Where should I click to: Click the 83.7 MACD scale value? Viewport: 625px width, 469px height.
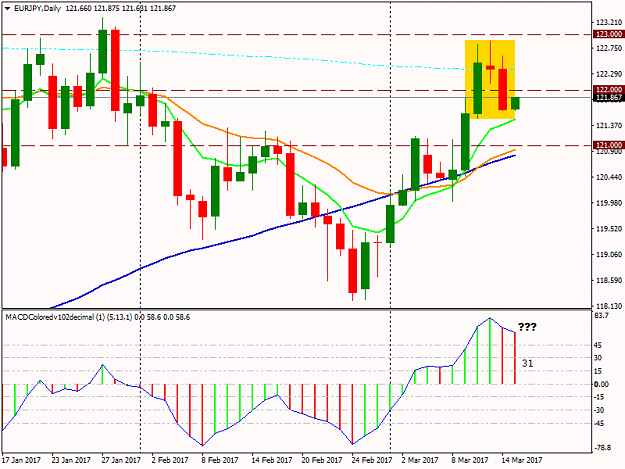pos(601,316)
